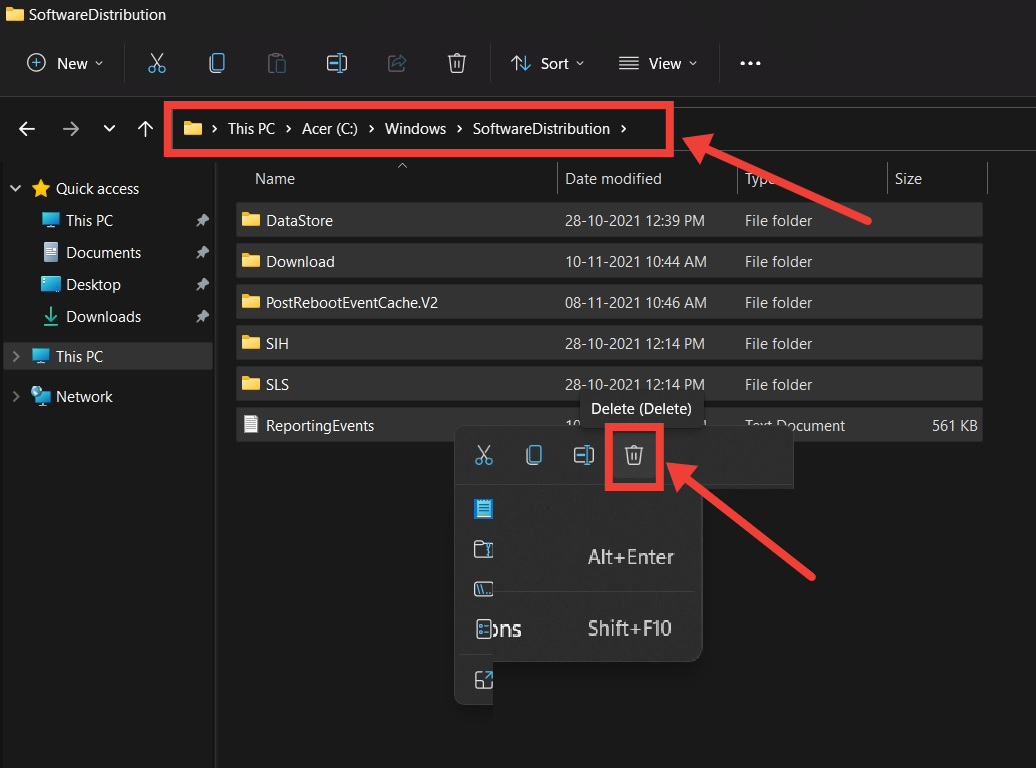
Task: Click the Rename icon in the top toolbar
Action: click(337, 63)
